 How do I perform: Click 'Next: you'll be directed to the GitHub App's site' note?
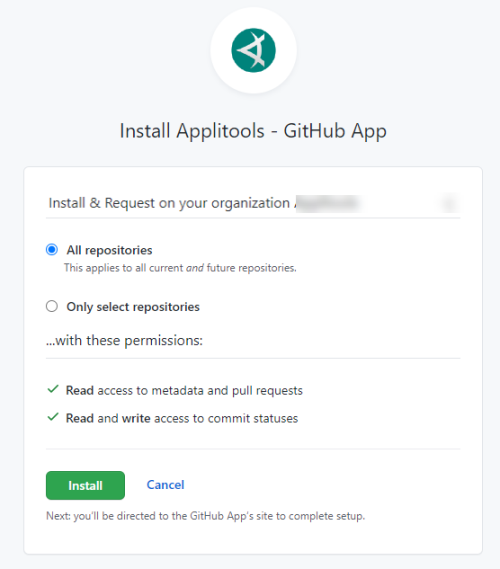205,516
